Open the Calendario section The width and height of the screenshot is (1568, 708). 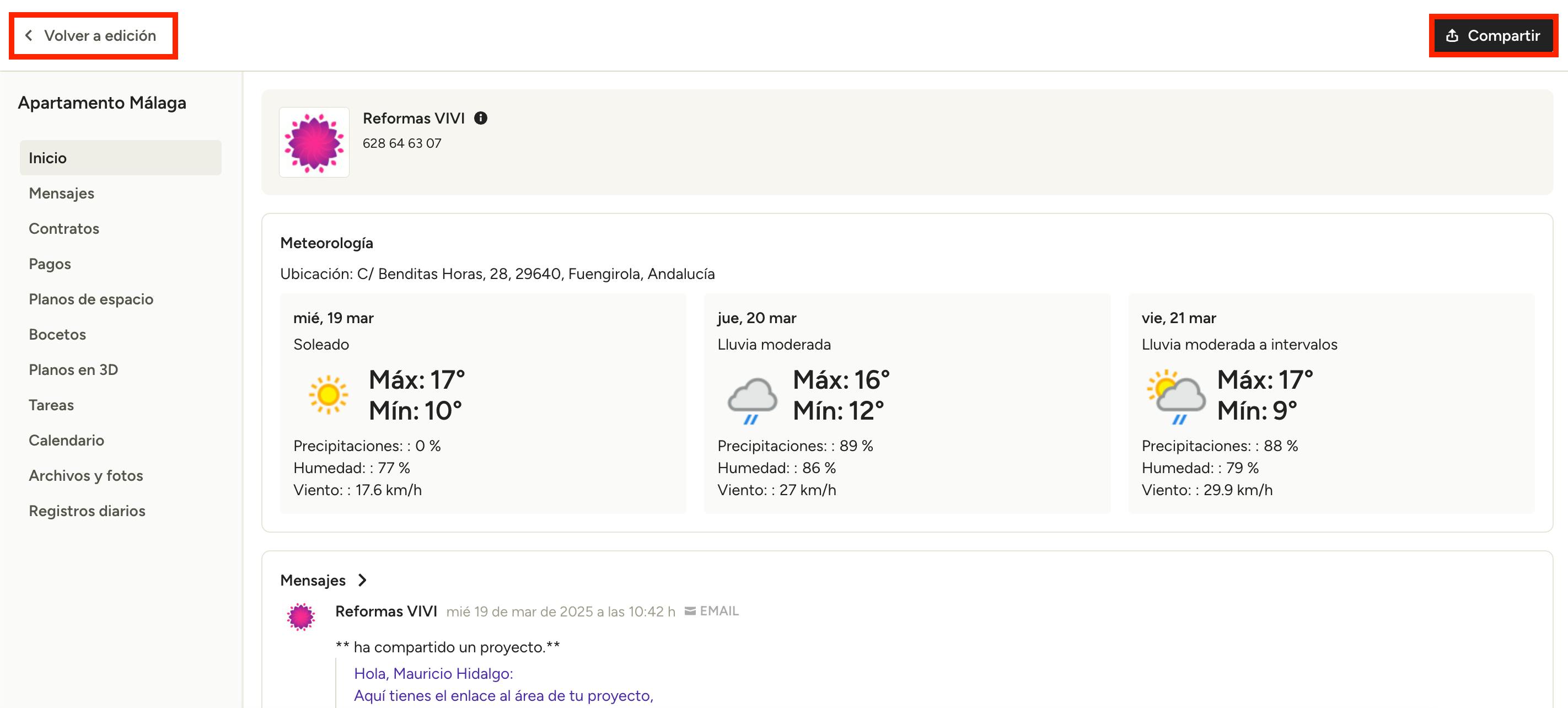coord(66,440)
